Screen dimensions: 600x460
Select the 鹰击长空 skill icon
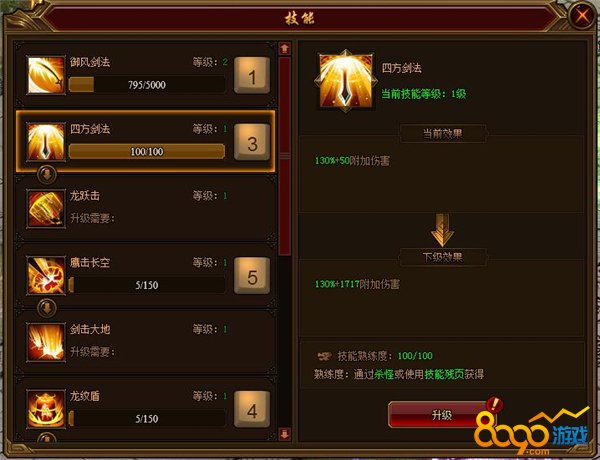coord(46,275)
